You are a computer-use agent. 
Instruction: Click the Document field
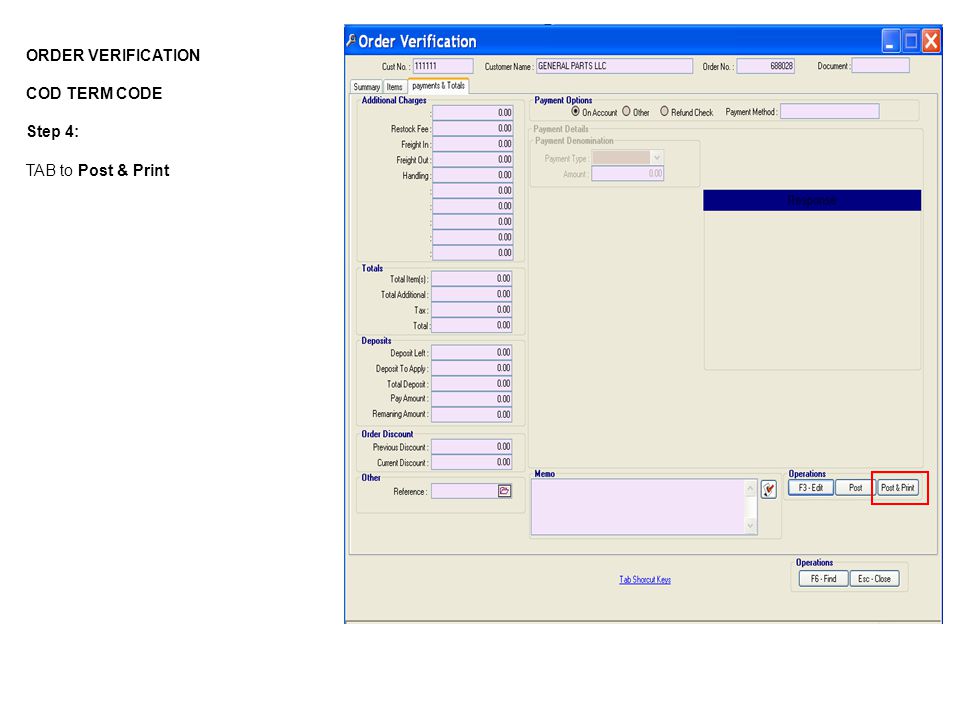pyautogui.click(x=880, y=66)
